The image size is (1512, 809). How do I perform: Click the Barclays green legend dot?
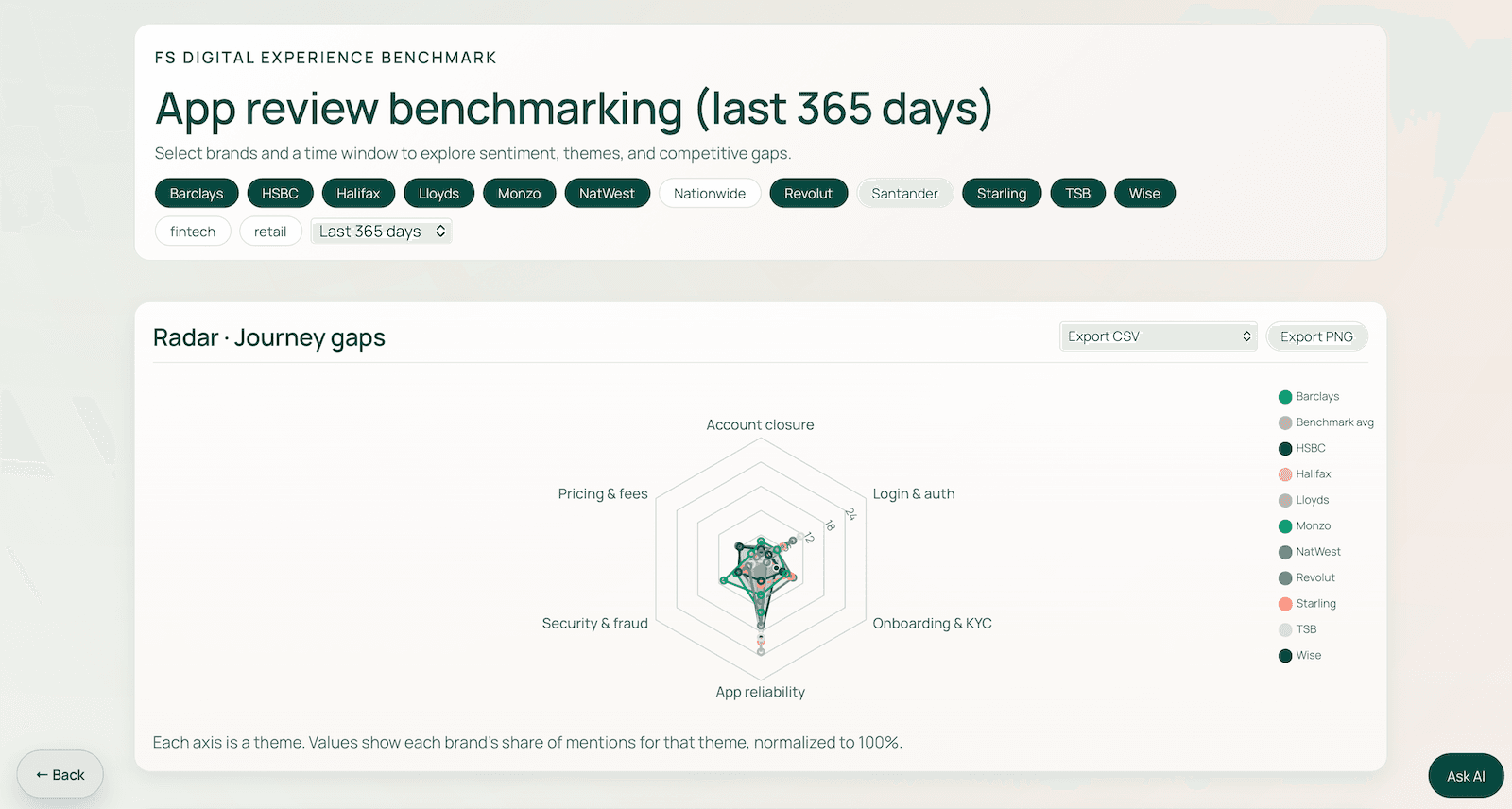tap(1285, 397)
